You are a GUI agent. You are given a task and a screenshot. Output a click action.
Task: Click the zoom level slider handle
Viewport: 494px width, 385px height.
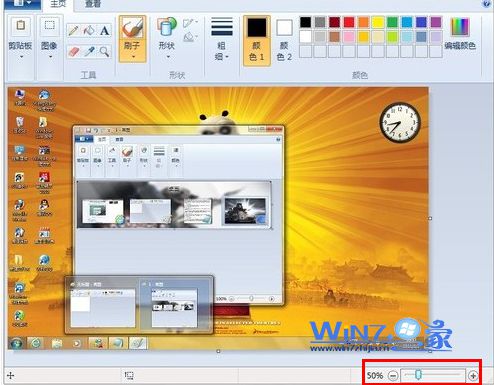click(418, 375)
